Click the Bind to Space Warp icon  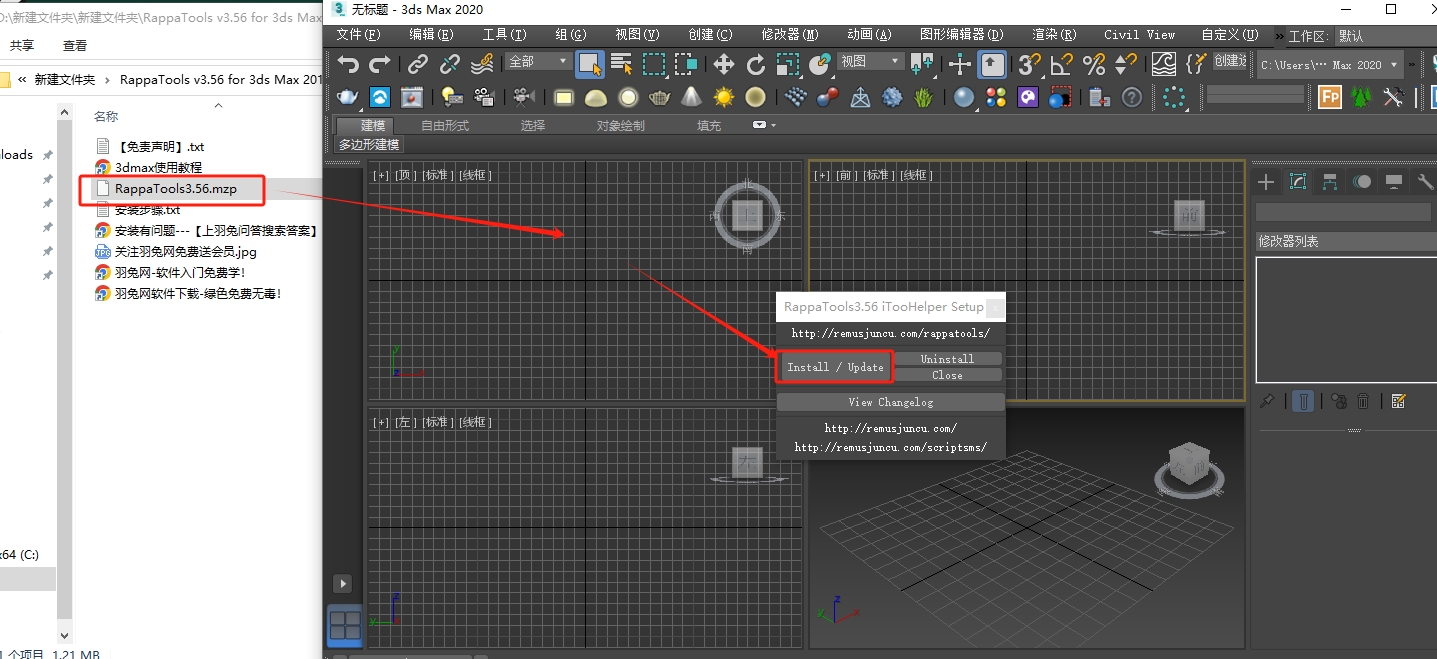point(481,65)
